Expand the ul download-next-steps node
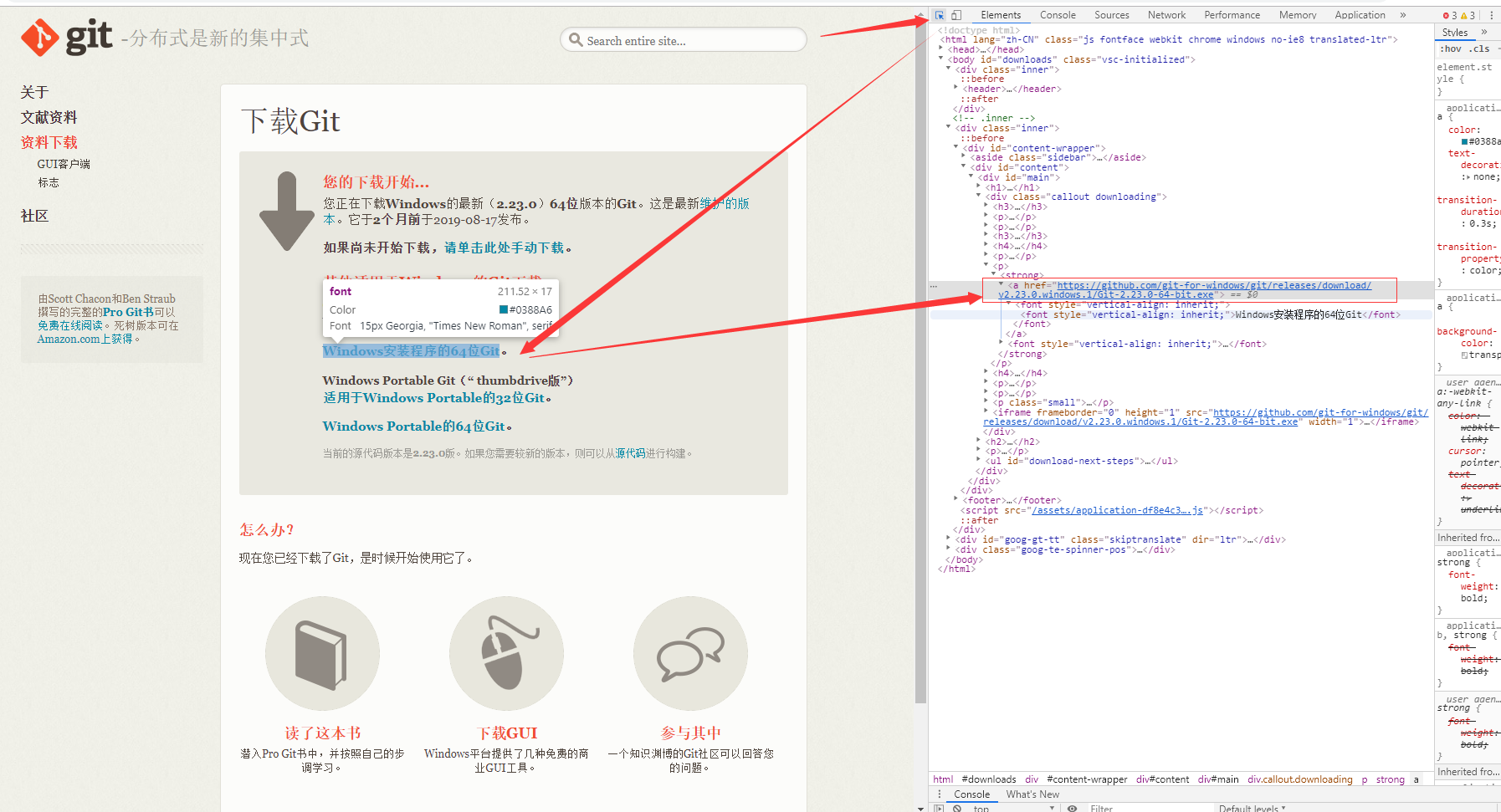1501x812 pixels. click(x=979, y=461)
